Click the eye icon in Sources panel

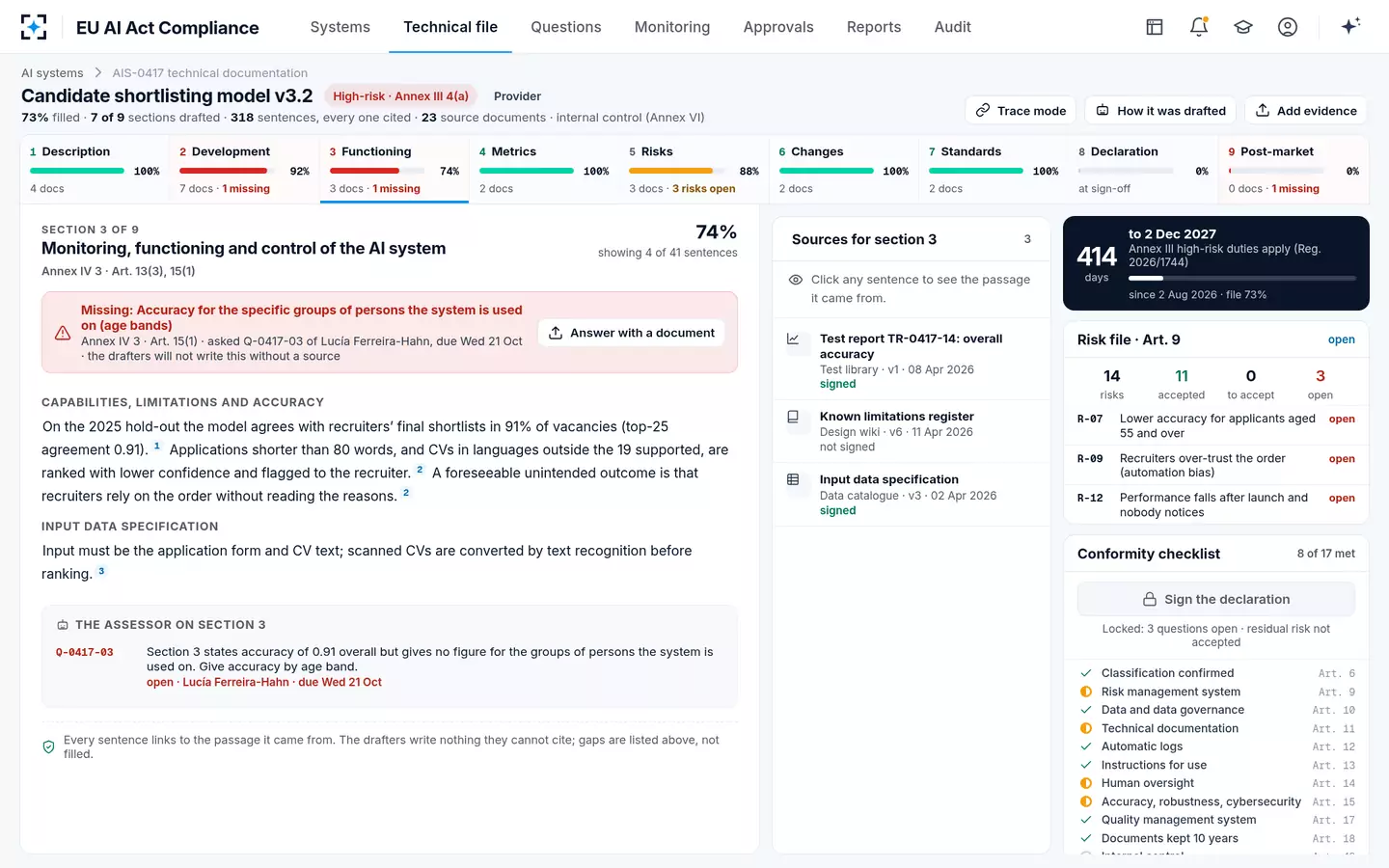pyautogui.click(x=796, y=280)
